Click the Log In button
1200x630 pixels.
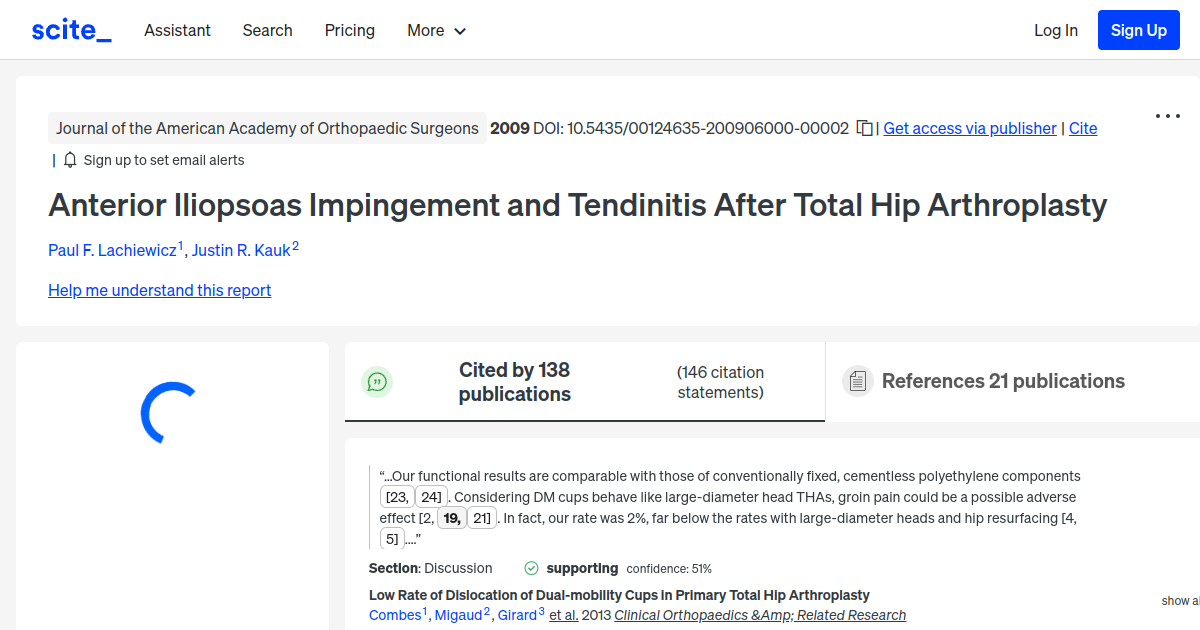click(x=1056, y=30)
